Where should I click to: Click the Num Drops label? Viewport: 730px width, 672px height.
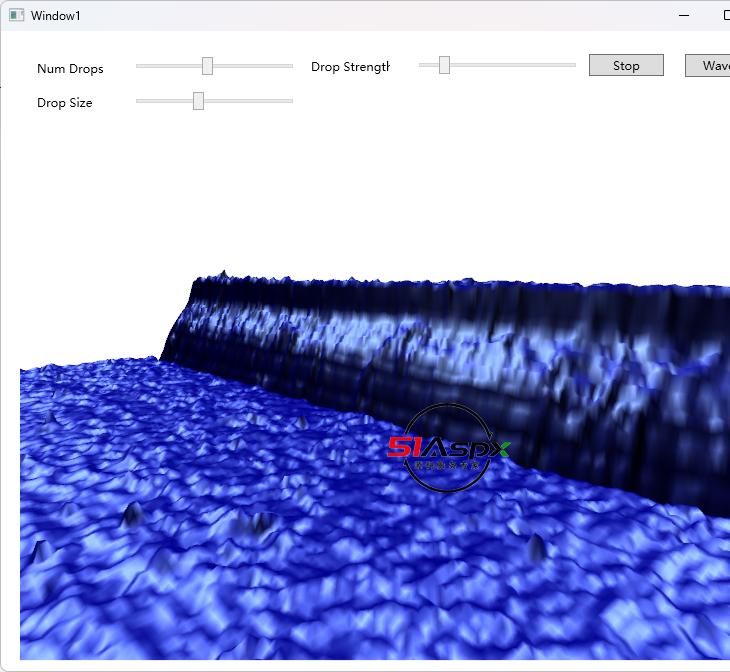pos(70,69)
